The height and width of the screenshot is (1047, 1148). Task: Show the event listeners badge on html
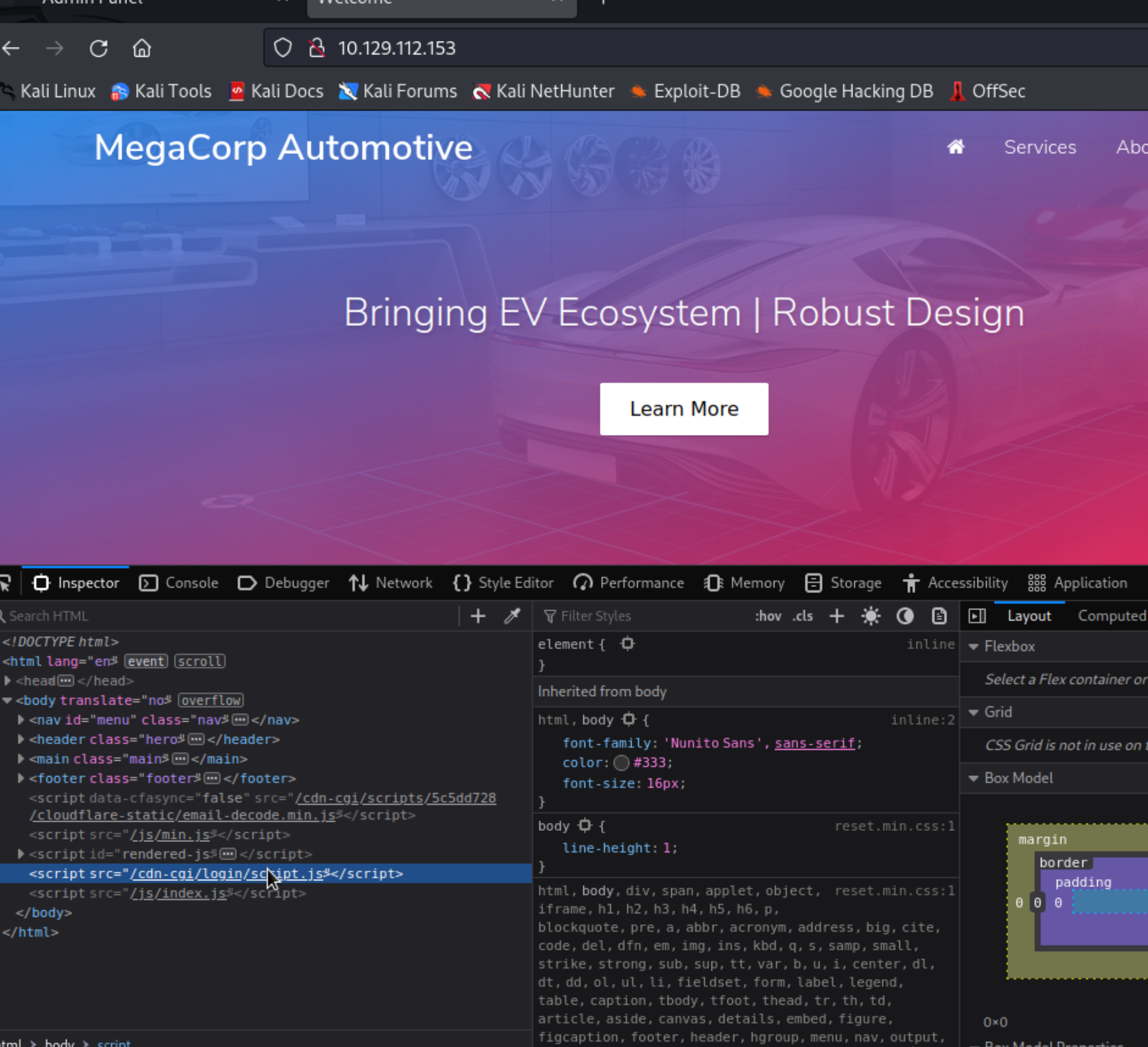(146, 661)
